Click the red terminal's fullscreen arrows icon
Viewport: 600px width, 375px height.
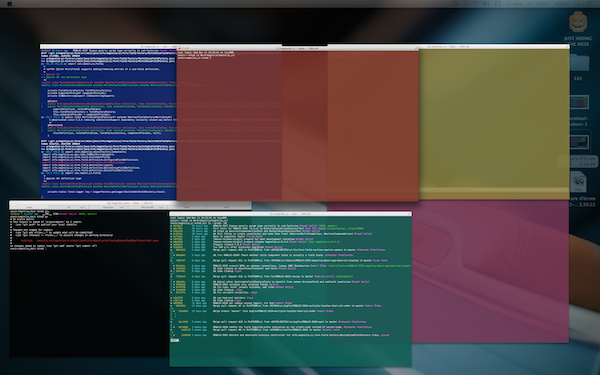416,49
